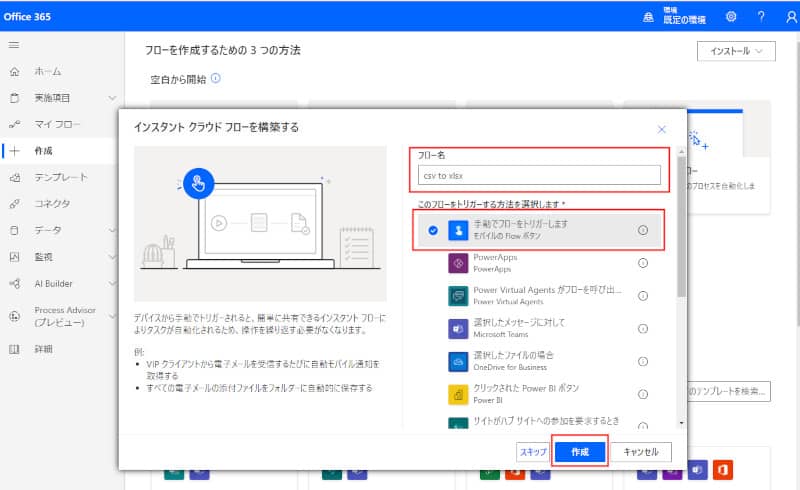800x490 pixels.
Task: Show info for OneDrive for Business trigger
Action: [x=643, y=361]
